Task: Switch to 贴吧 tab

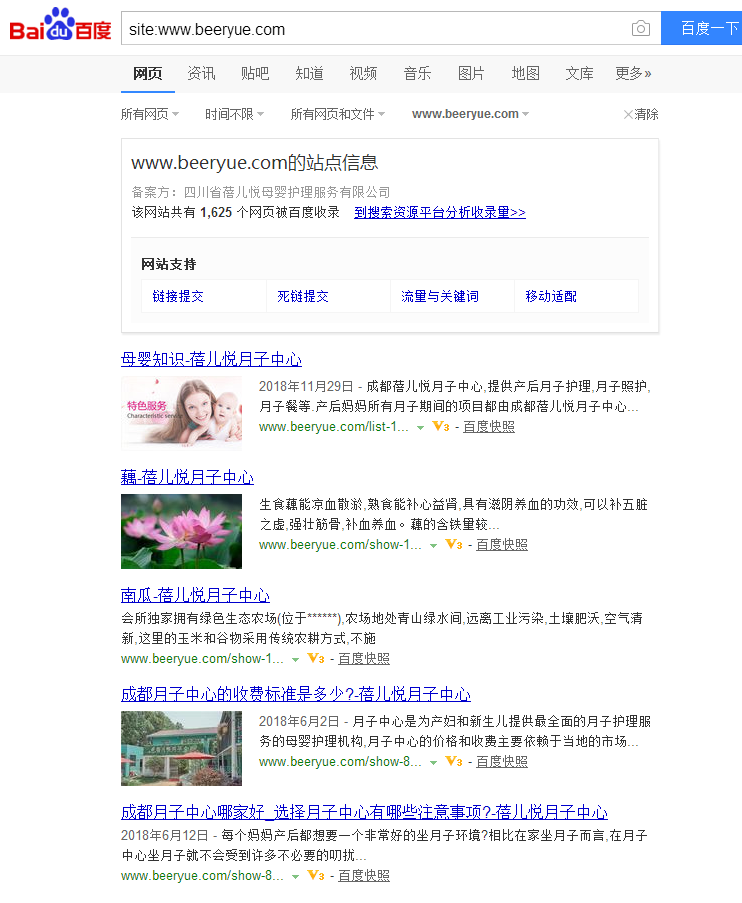Action: (x=255, y=74)
